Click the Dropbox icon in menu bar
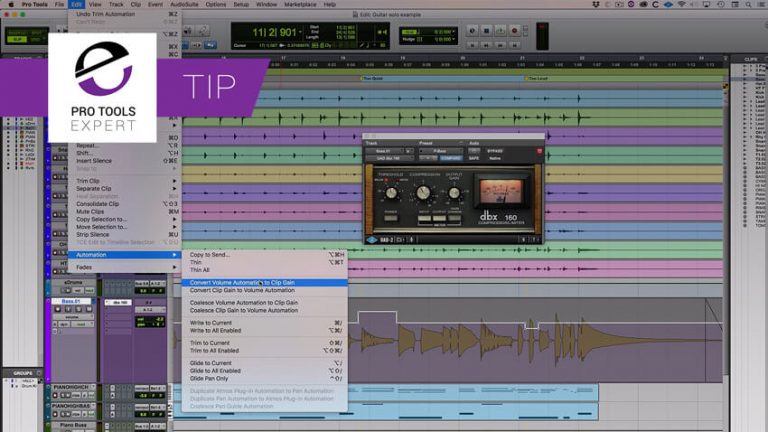This screenshot has width=768, height=432. [x=596, y=4]
